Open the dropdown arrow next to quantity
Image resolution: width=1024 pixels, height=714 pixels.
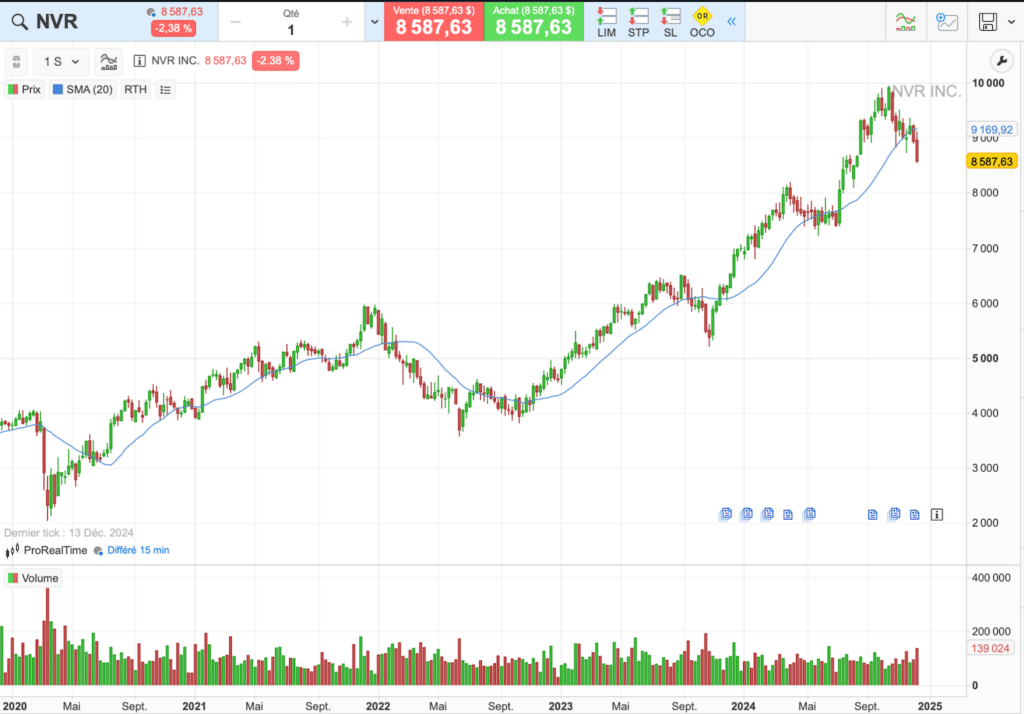pyautogui.click(x=375, y=22)
